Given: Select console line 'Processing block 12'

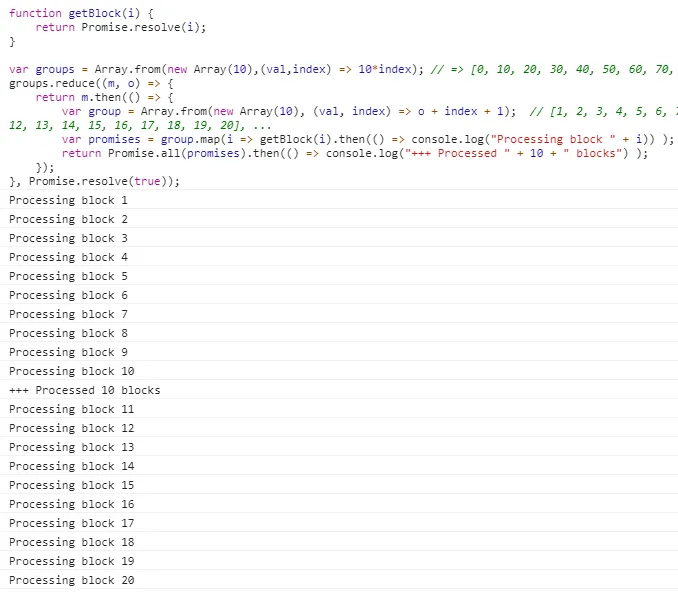Looking at the screenshot, I should click(x=339, y=428).
